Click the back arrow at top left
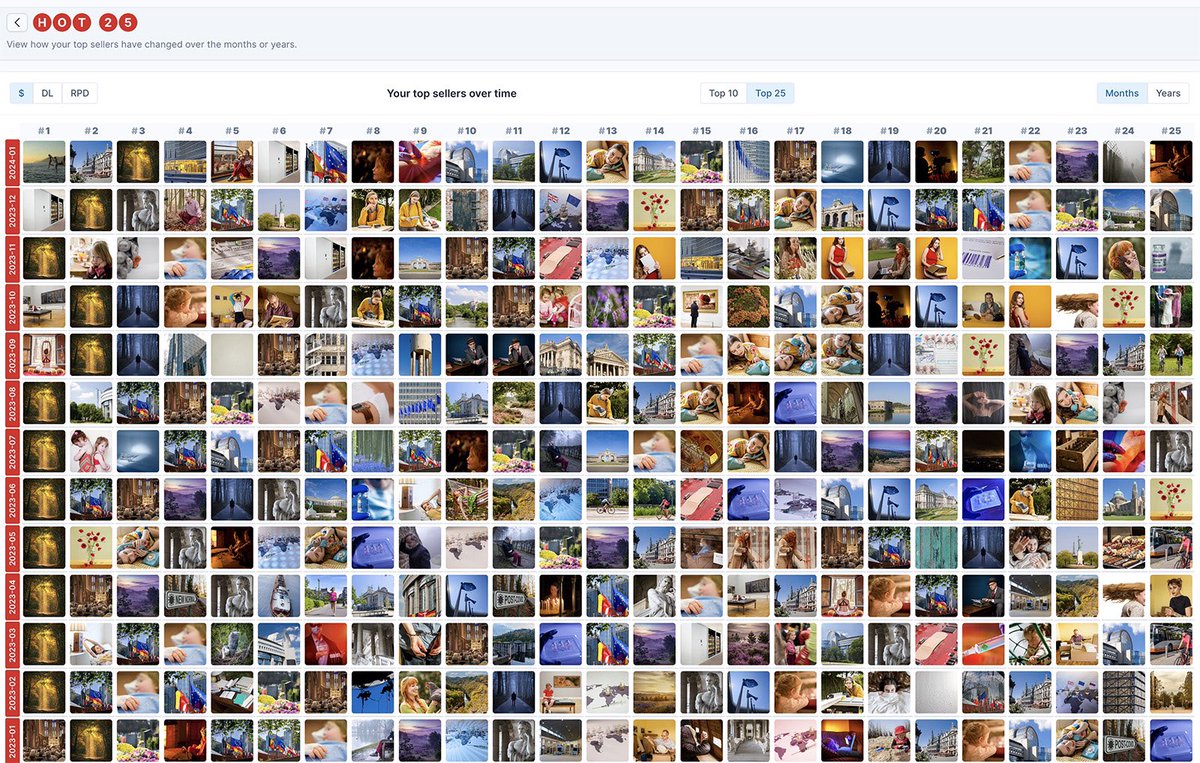This screenshot has height=763, width=1200. click(x=16, y=21)
